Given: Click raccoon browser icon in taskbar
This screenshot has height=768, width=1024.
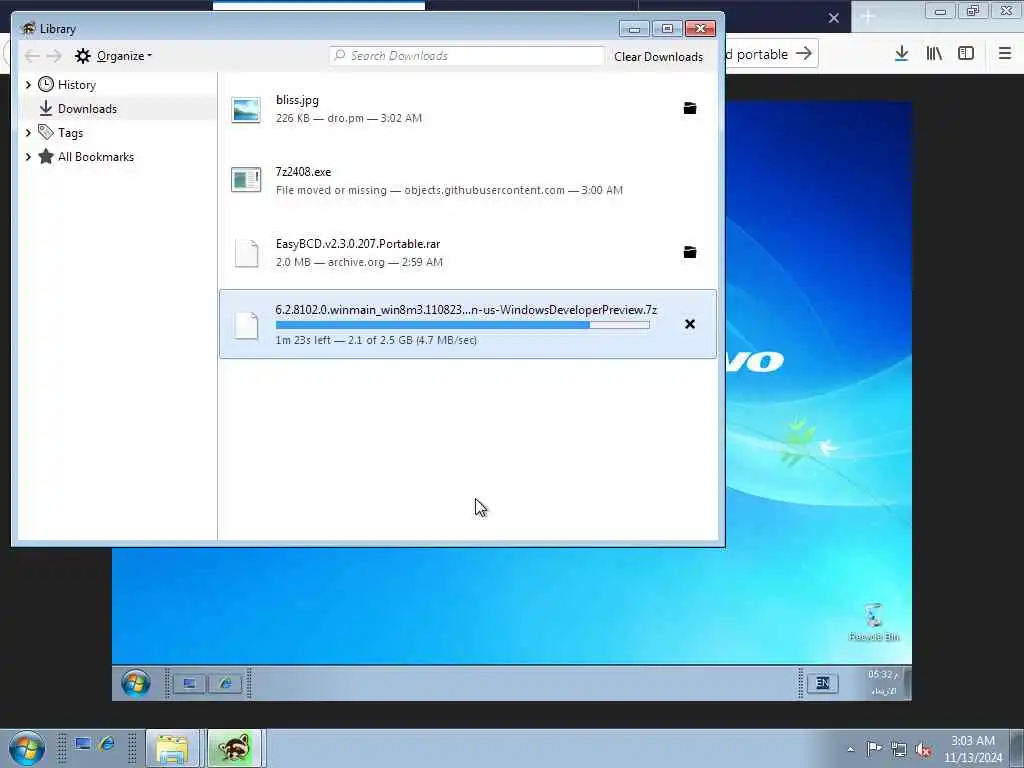Looking at the screenshot, I should (234, 748).
